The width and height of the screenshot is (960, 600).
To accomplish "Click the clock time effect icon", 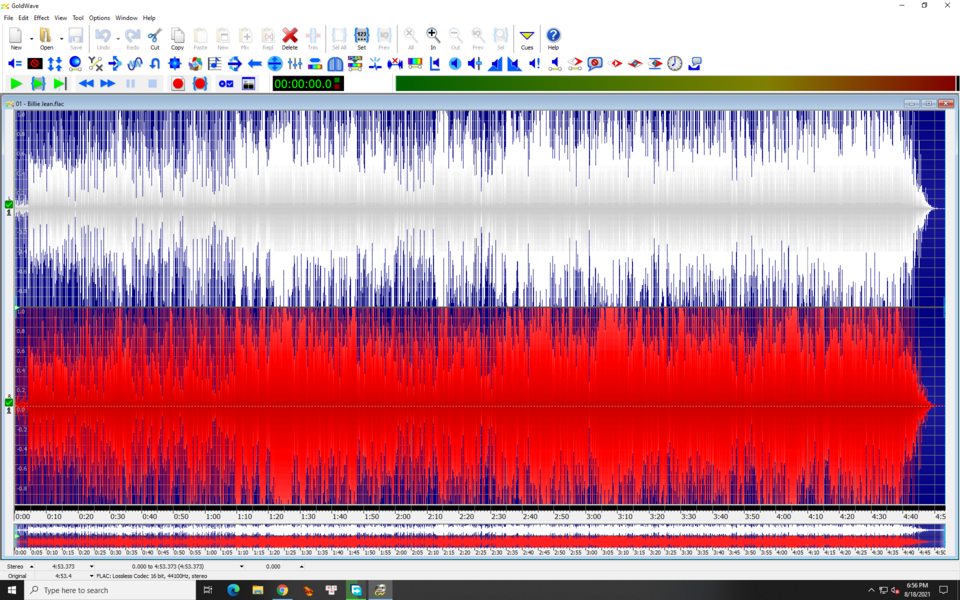I will coord(675,64).
